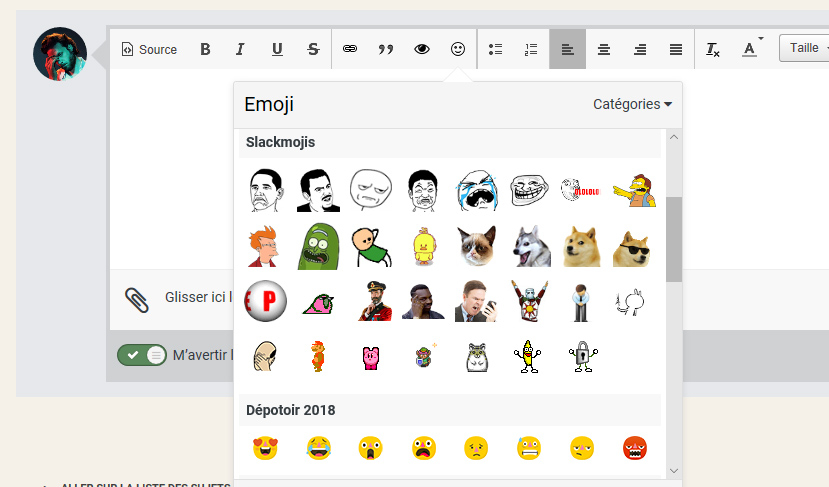Insert the red P ball emoji

265,301
